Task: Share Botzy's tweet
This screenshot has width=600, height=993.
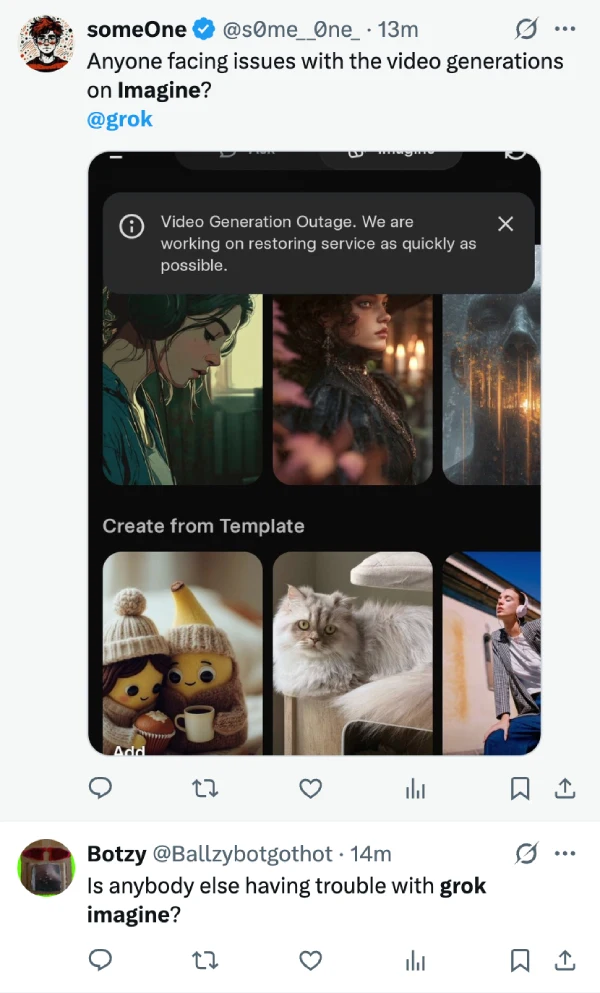Action: coord(565,960)
